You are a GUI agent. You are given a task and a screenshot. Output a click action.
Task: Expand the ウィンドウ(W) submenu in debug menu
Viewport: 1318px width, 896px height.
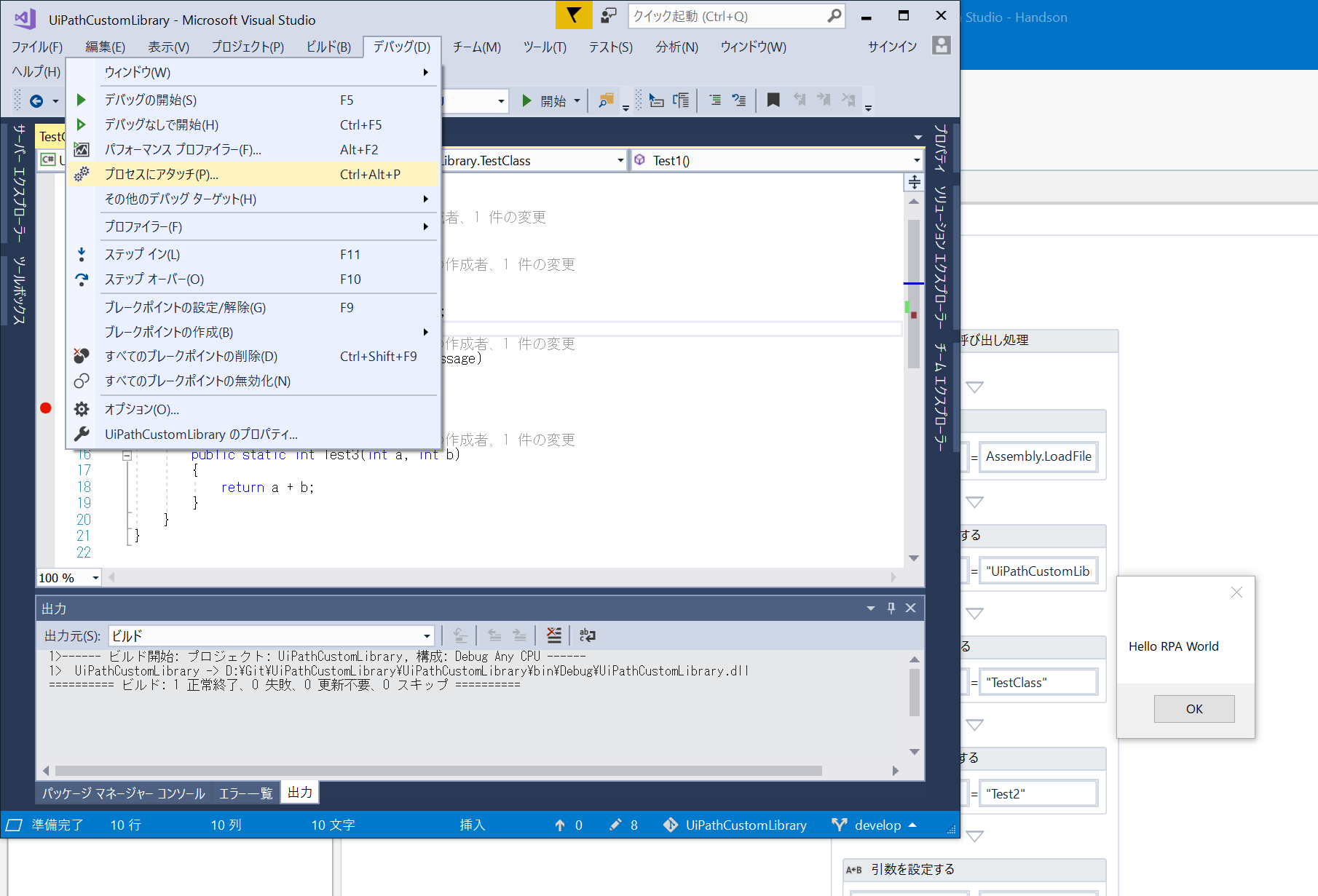(x=252, y=72)
